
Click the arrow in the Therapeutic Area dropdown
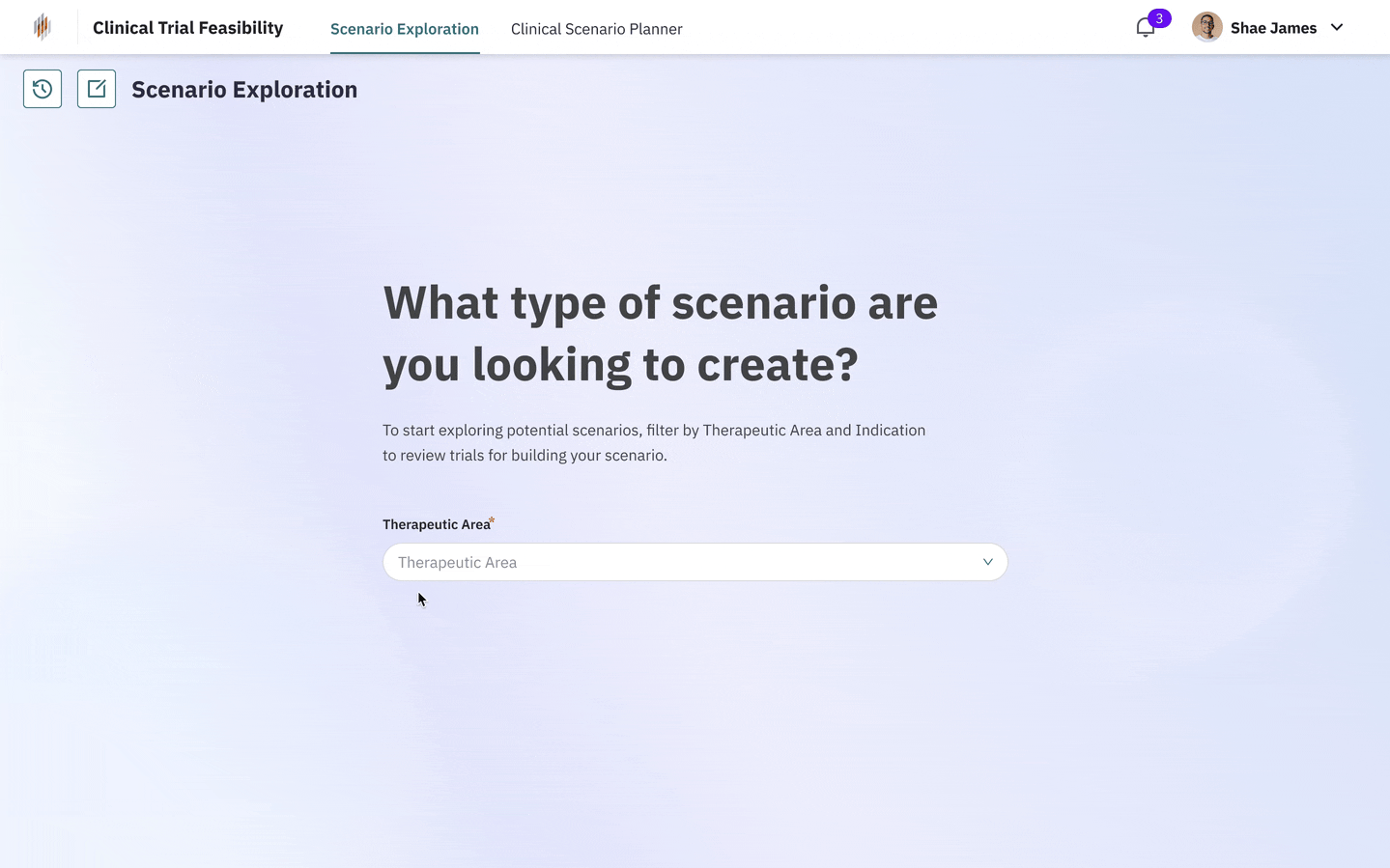point(987,562)
